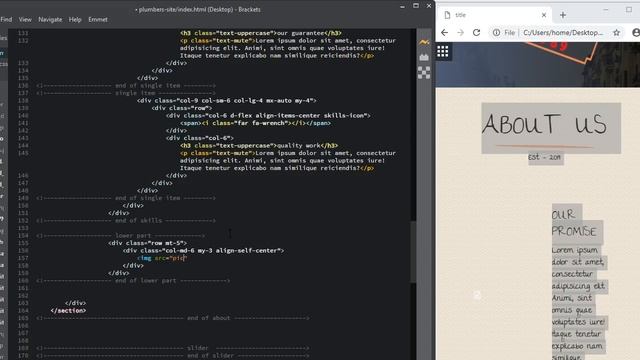Click the Chrome profile avatar icon
The image size is (640, 360).
636,32
